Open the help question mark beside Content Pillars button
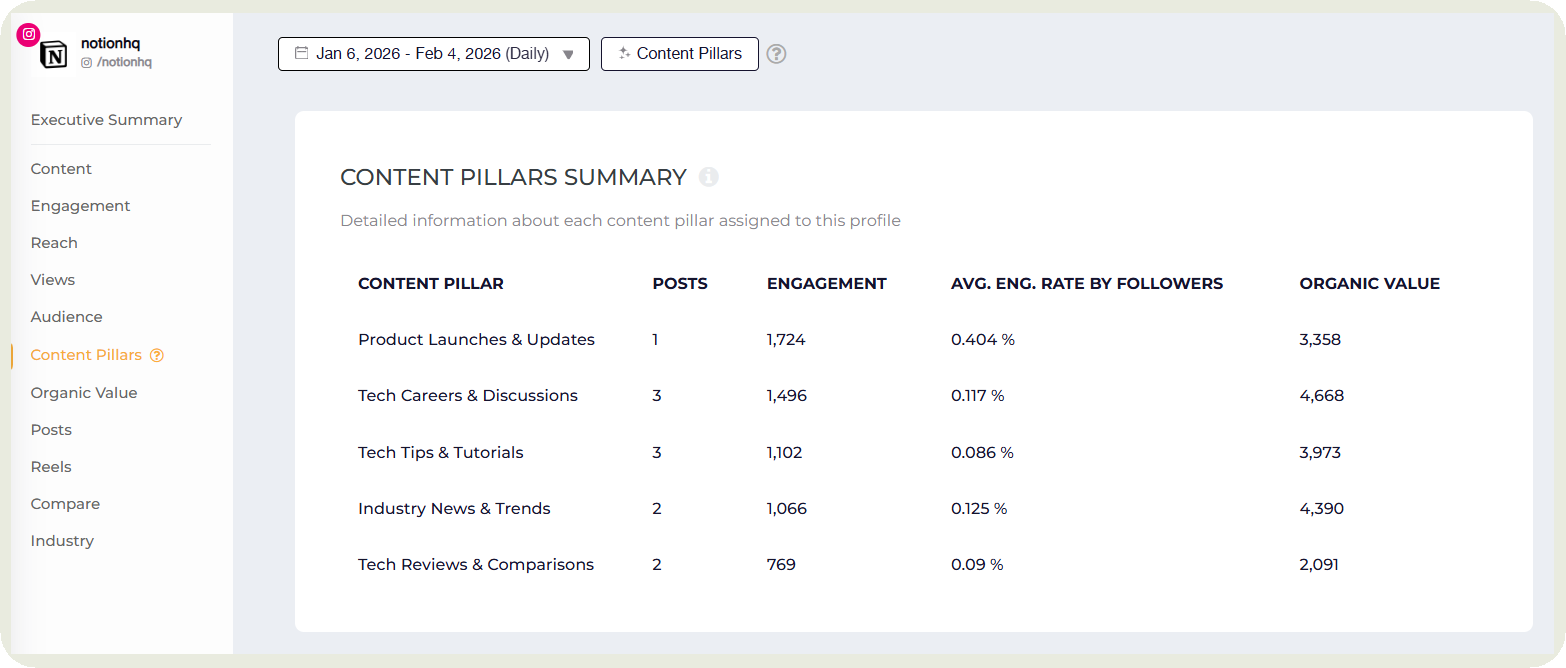 pyautogui.click(x=777, y=54)
